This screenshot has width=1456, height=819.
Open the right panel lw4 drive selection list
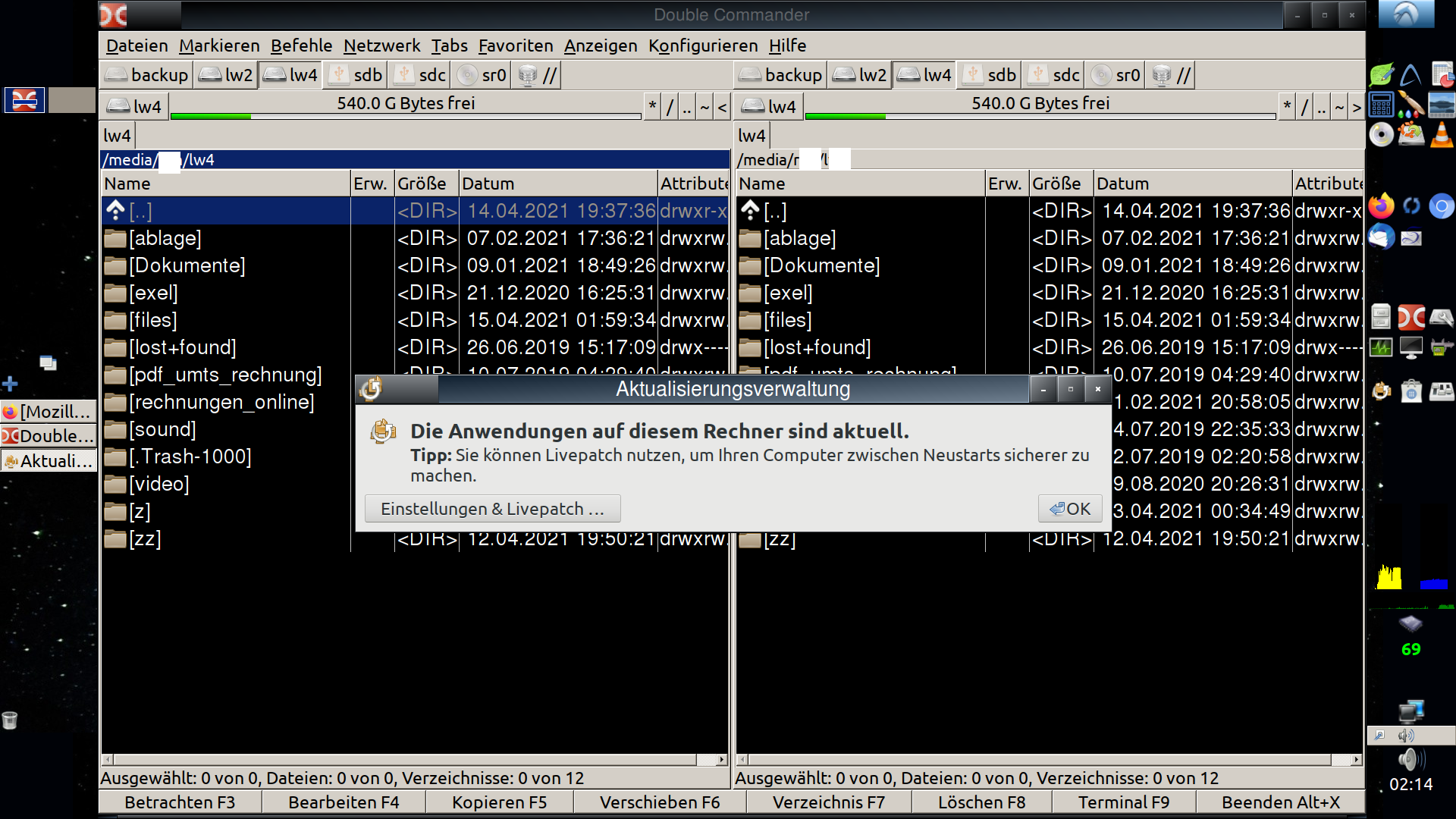pos(769,106)
